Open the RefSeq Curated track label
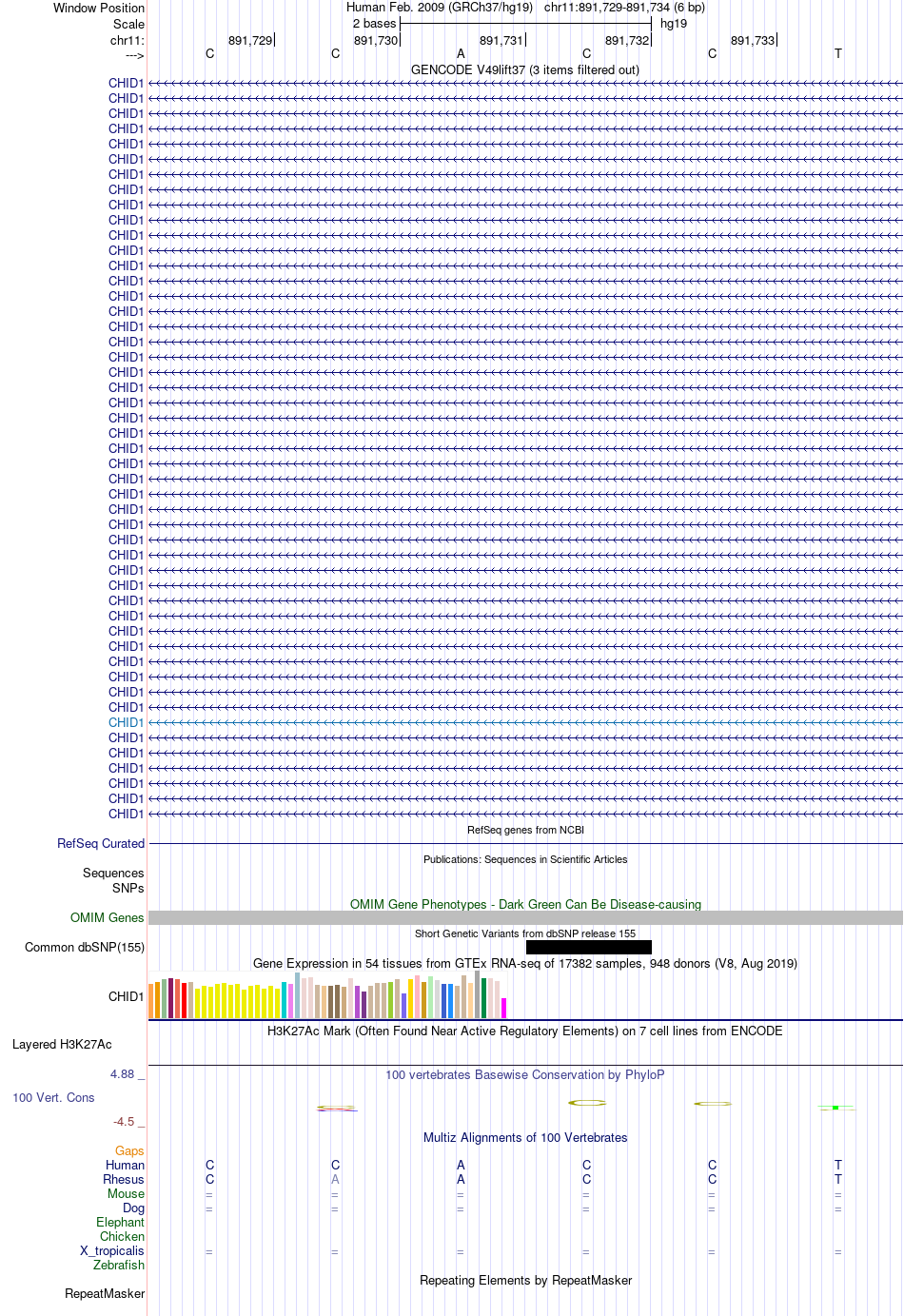Viewport: 904px width, 1316px height. 101,843
